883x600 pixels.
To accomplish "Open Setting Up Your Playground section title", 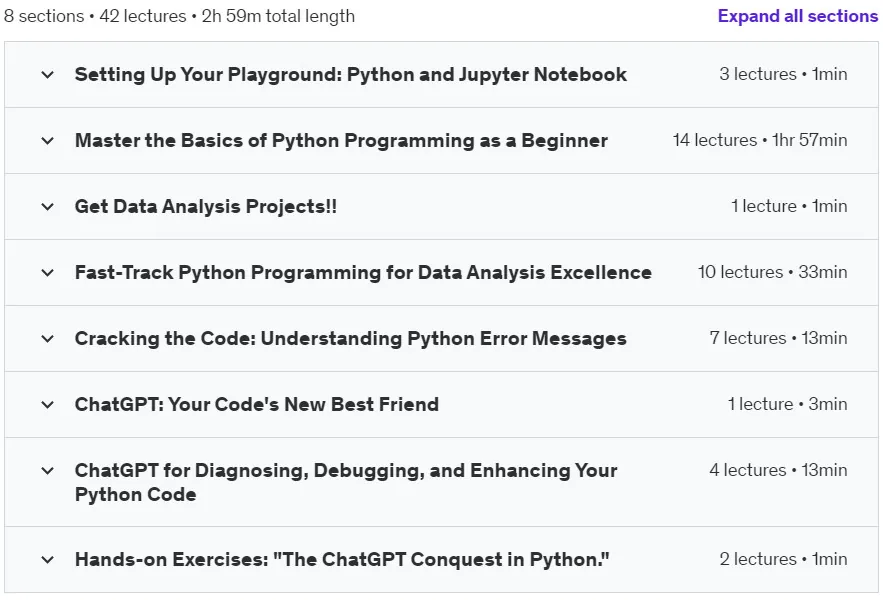I will [351, 74].
